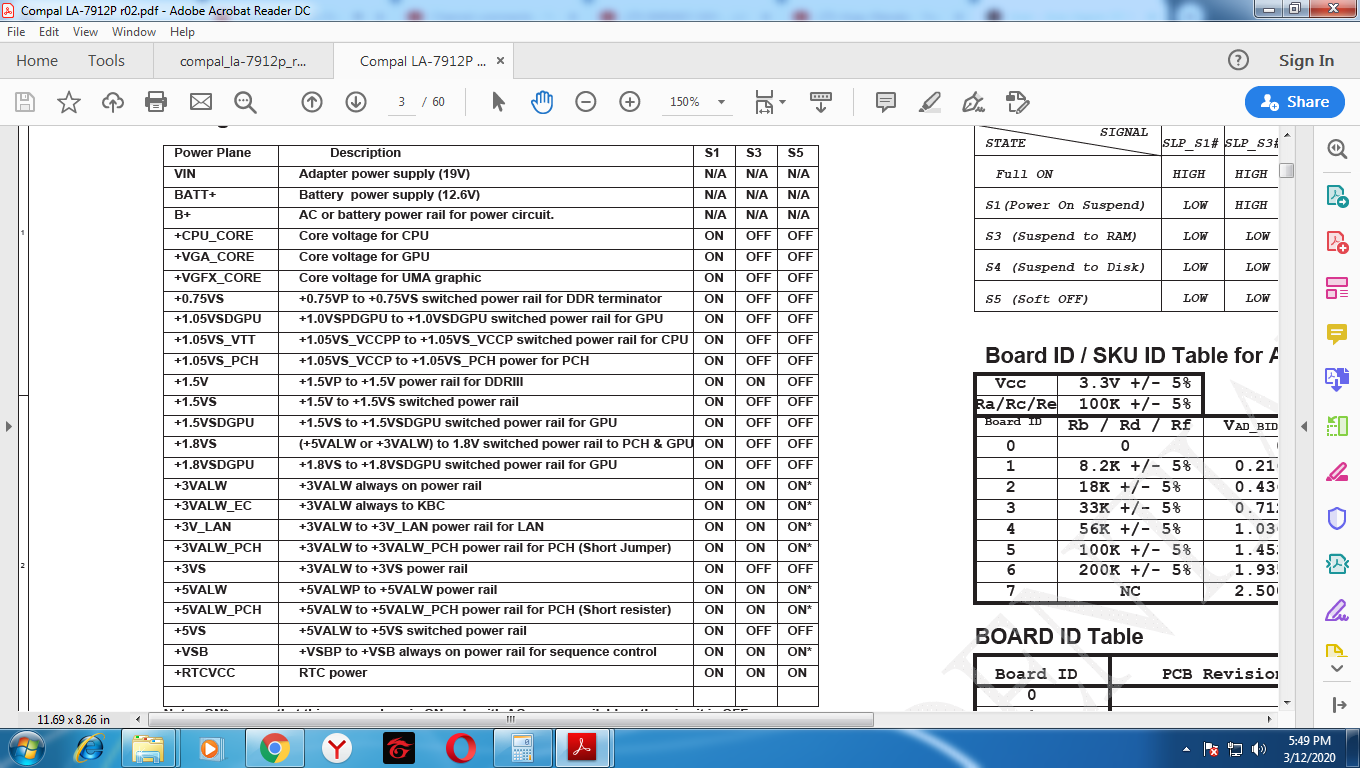Open the Help question mark icon
Viewport: 1360px width, 768px height.
click(1238, 60)
